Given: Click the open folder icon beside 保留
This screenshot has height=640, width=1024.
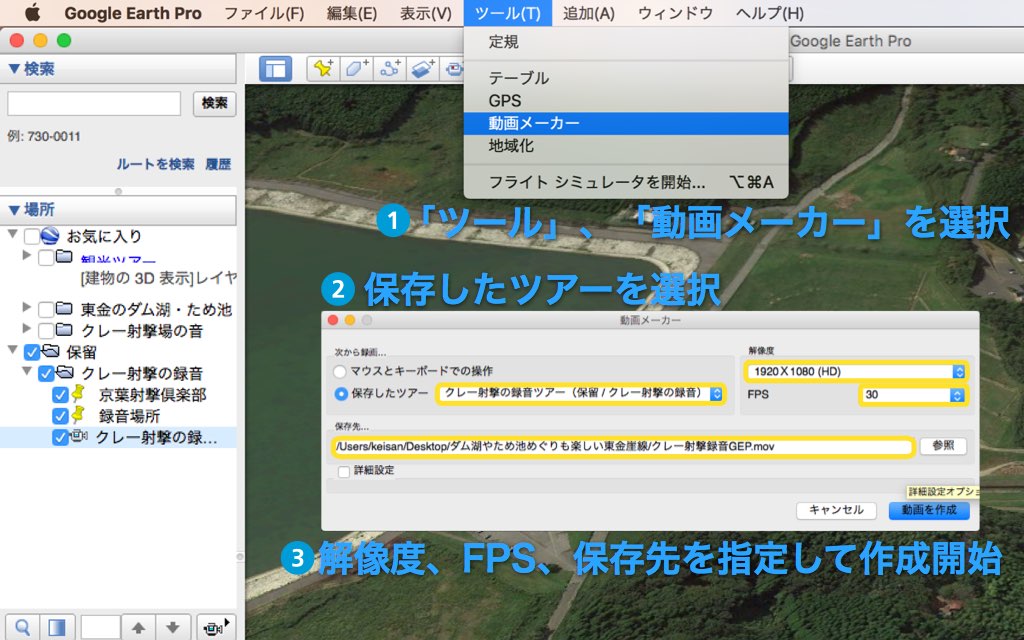Looking at the screenshot, I should click(x=50, y=351).
